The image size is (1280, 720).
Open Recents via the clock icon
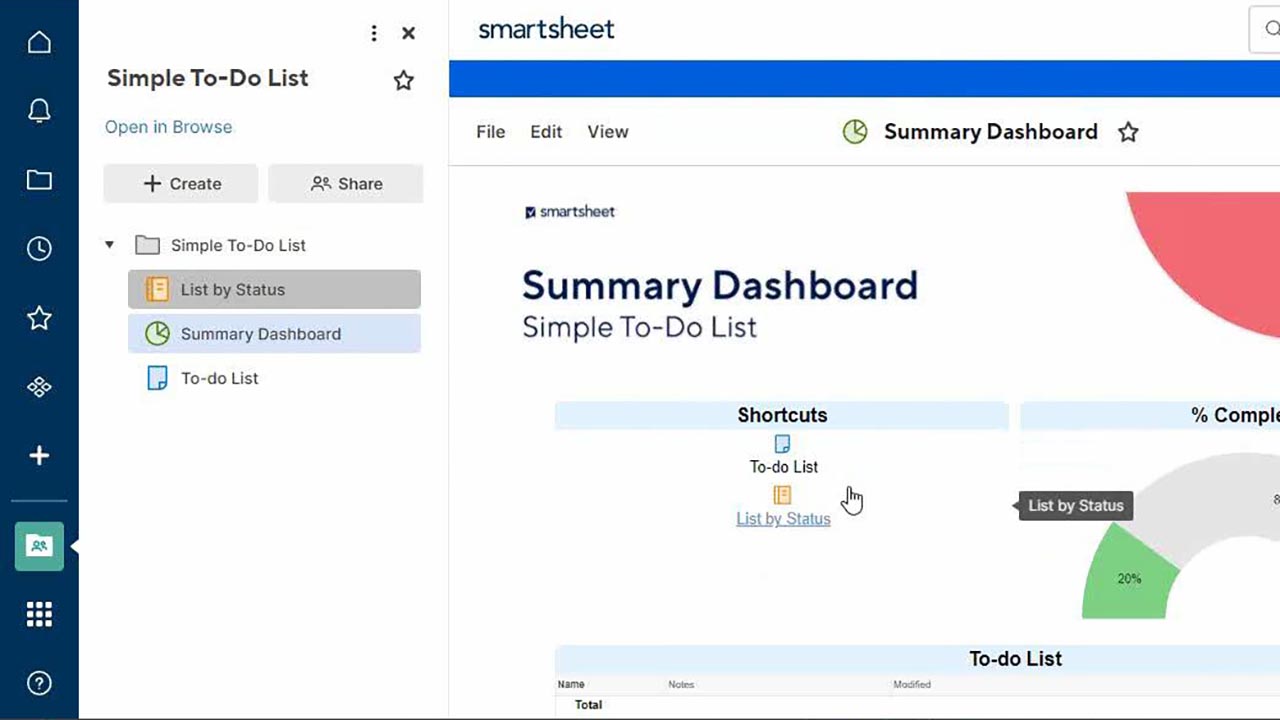(x=39, y=248)
